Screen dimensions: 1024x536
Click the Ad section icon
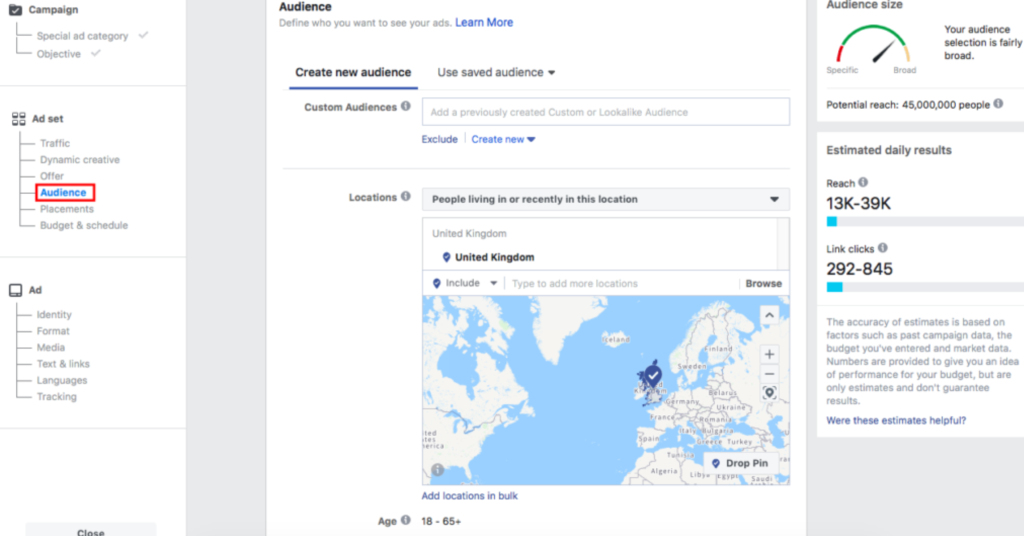(x=16, y=290)
